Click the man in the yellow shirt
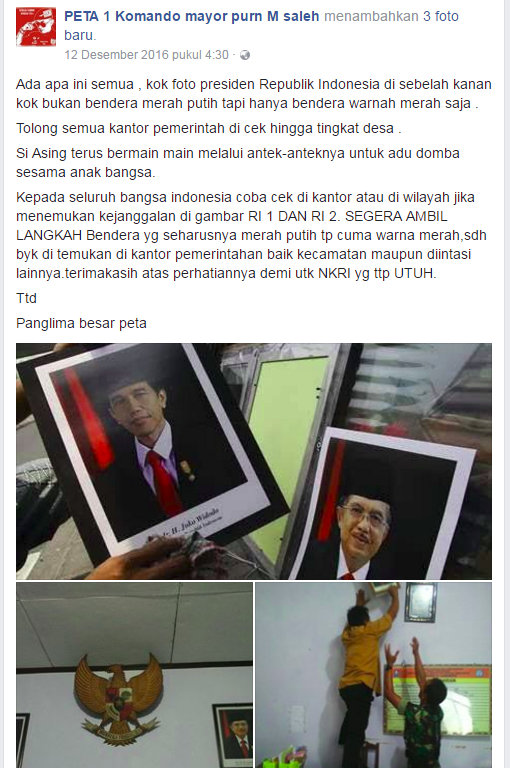The image size is (510, 768). (367, 676)
